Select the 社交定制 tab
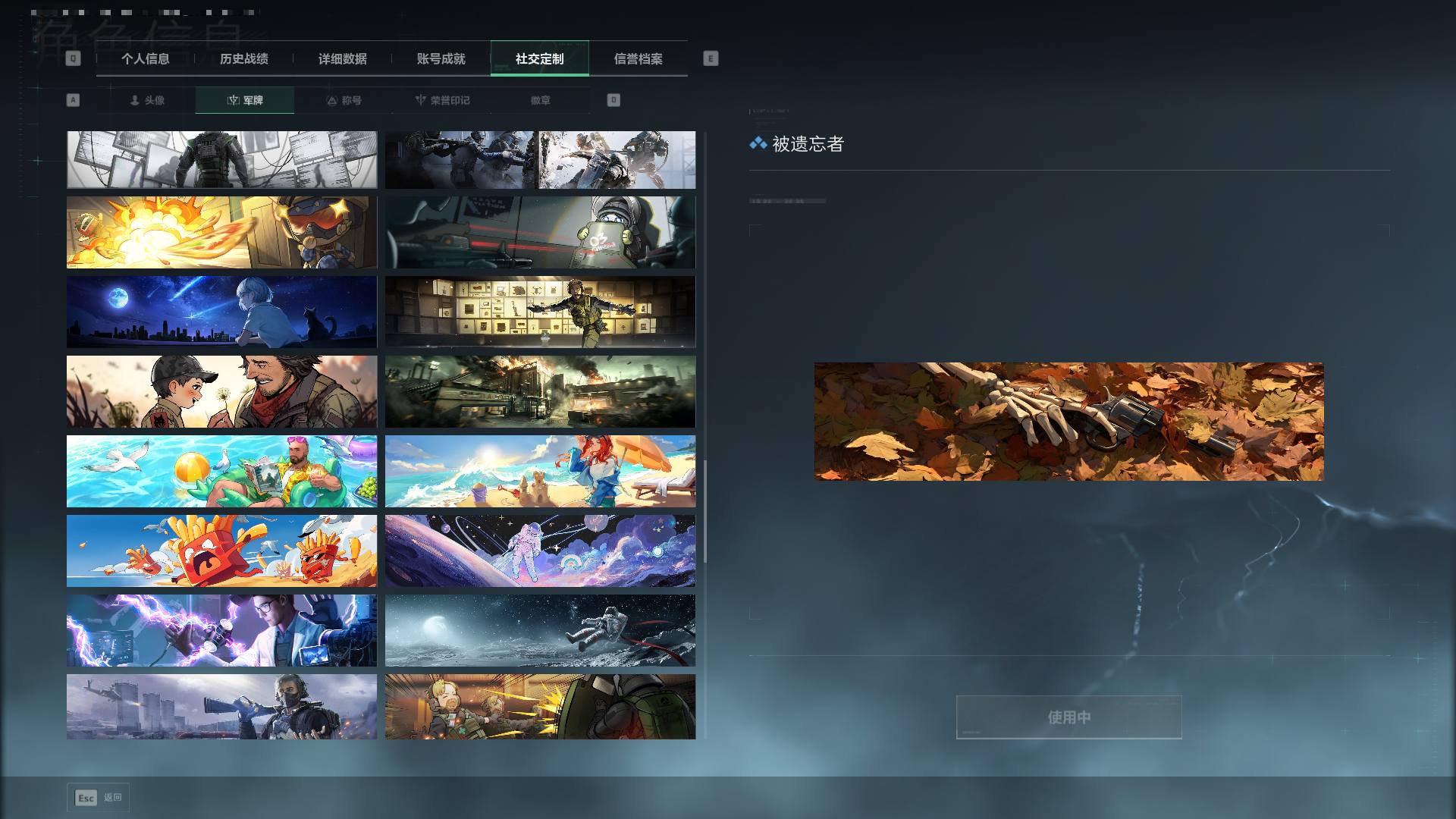1456x819 pixels. tap(540, 58)
